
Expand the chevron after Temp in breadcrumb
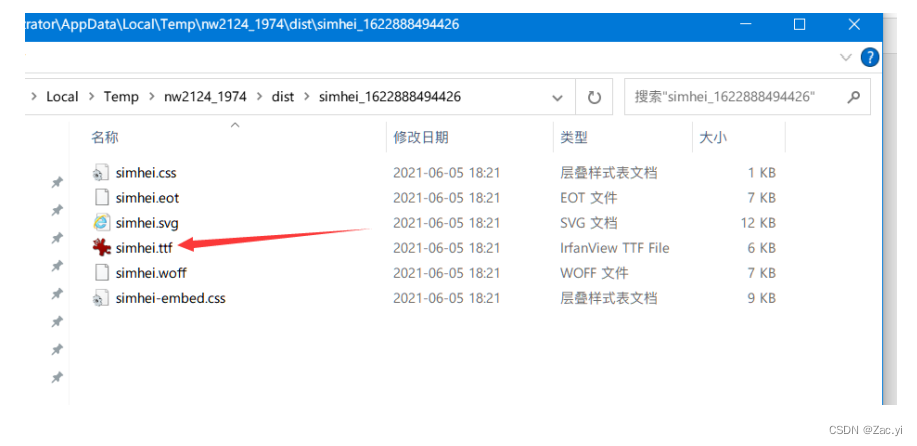(x=151, y=97)
